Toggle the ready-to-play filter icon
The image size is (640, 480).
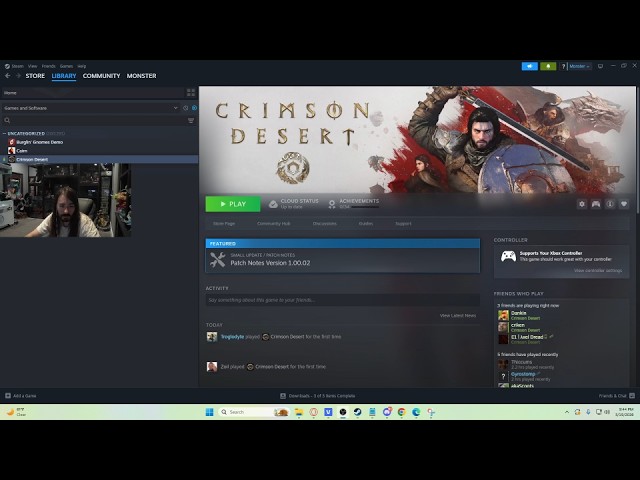(194, 108)
